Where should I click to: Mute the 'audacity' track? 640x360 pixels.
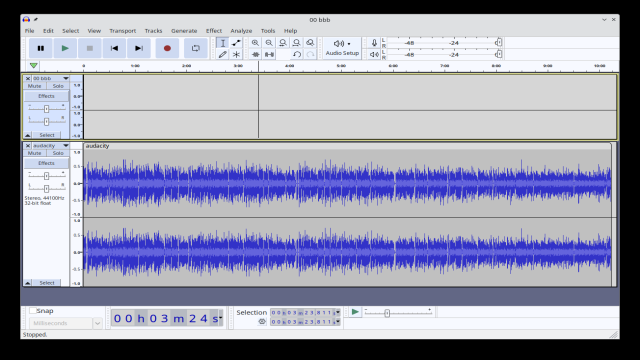coord(34,153)
